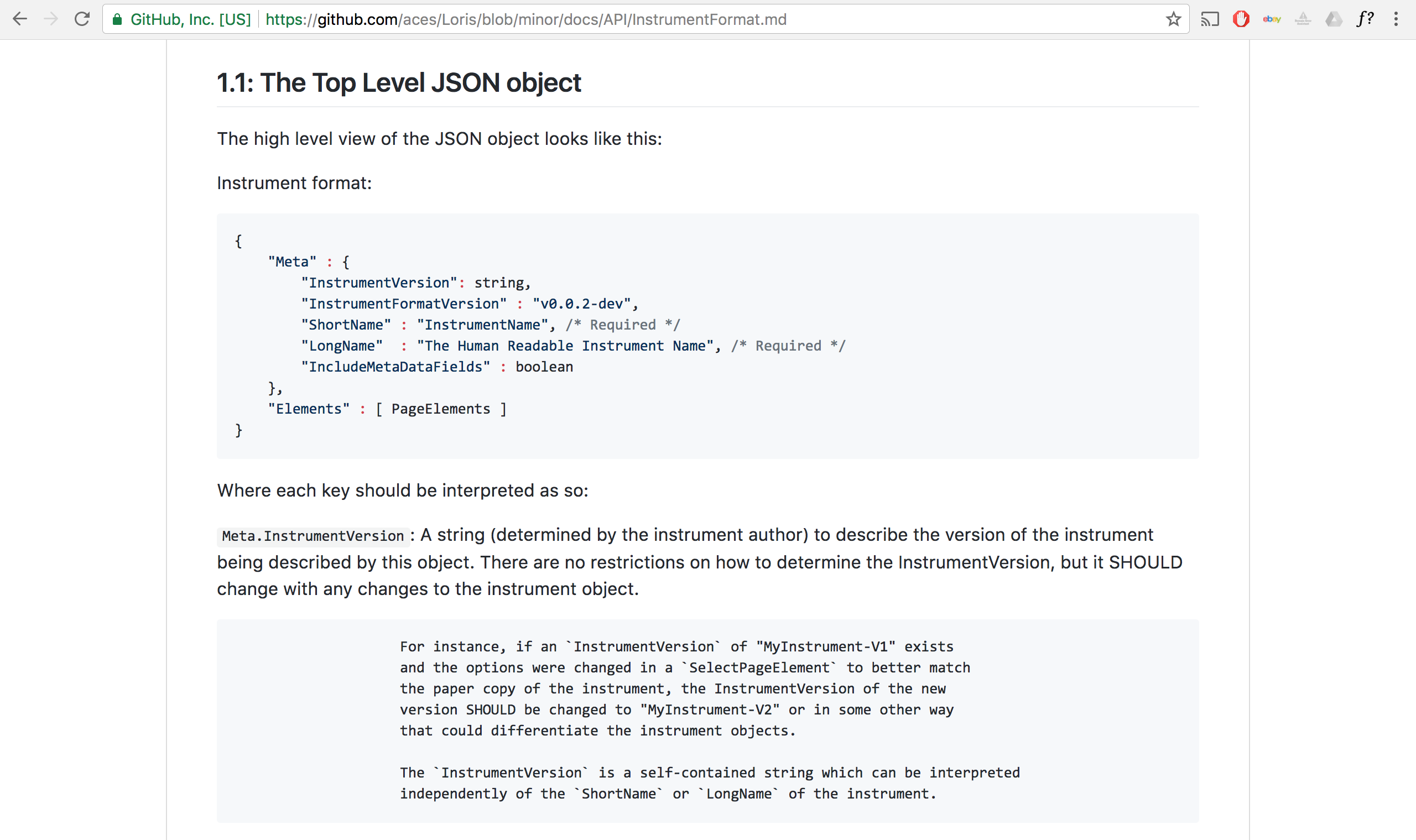Open the GitHub, Inc. [US] certificate info
This screenshot has height=840, width=1416.
pos(190,19)
